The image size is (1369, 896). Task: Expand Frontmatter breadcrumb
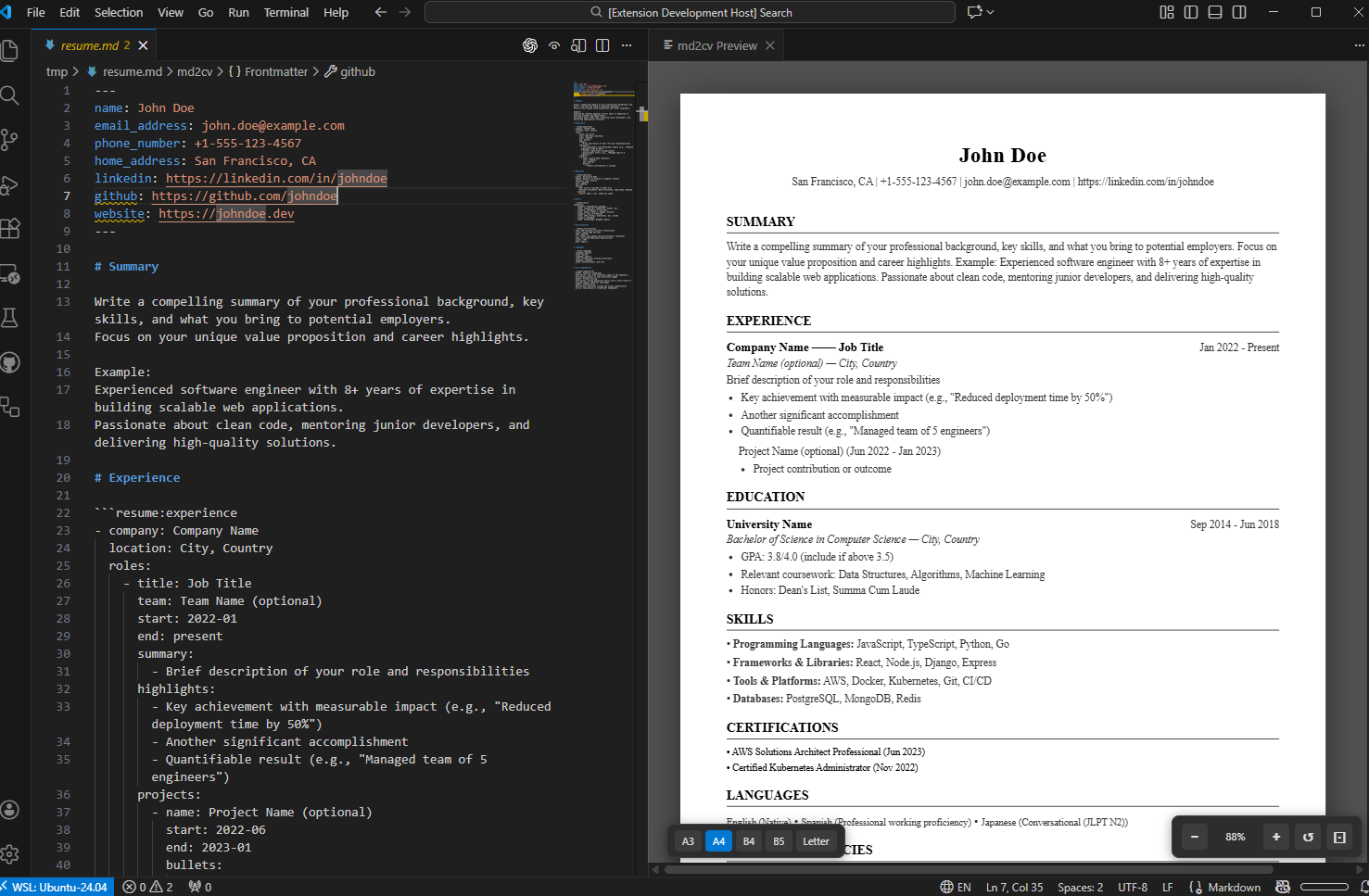[268, 71]
